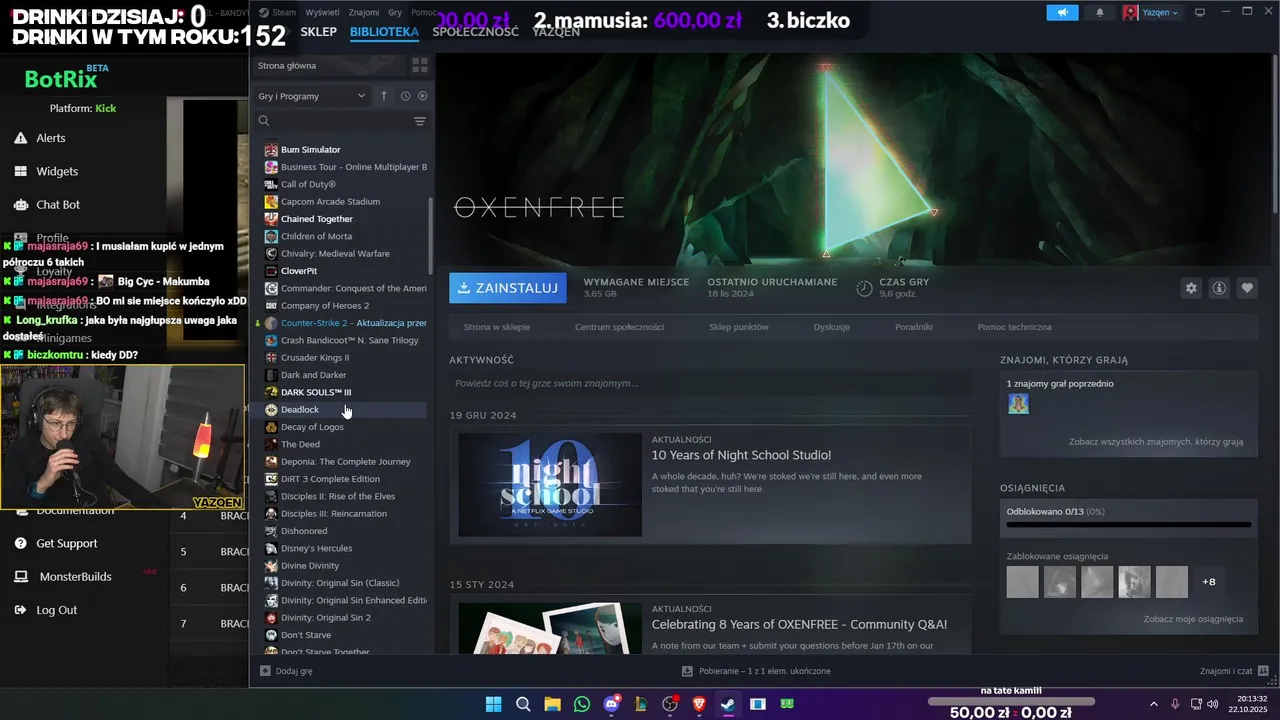The height and width of the screenshot is (720, 1280).
Task: Click the add game plus icon
Action: tap(265, 671)
